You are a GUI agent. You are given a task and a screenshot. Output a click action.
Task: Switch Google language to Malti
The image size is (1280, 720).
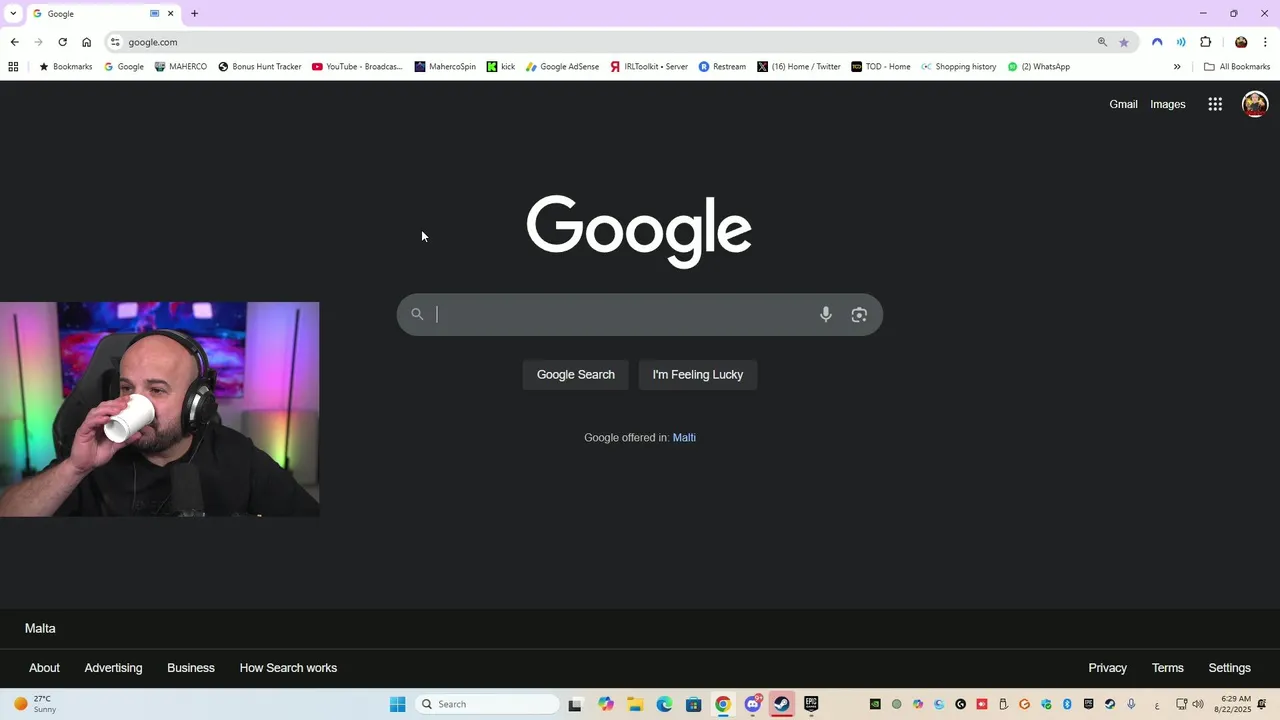click(x=684, y=438)
